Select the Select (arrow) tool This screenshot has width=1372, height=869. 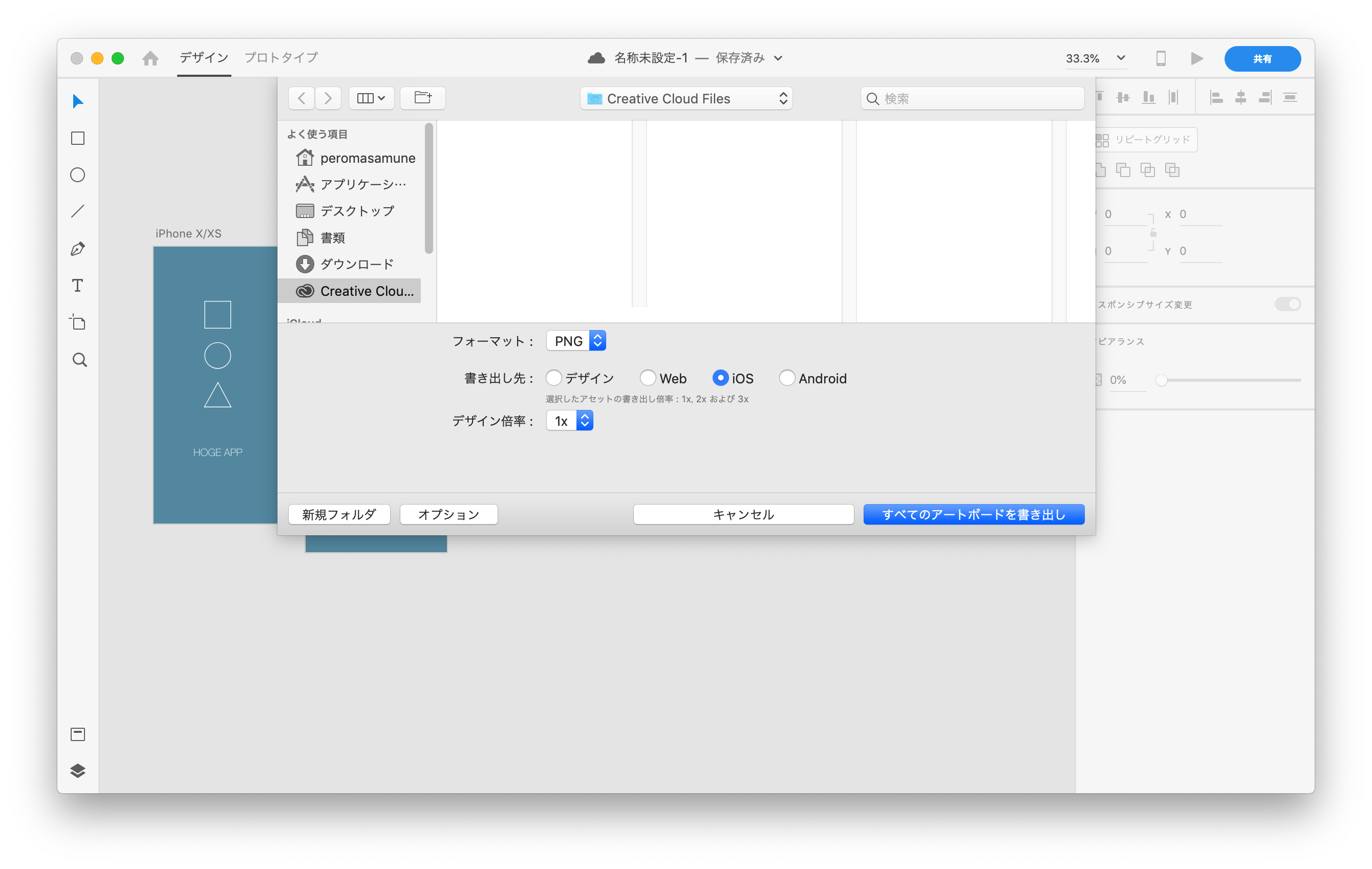pos(77,101)
